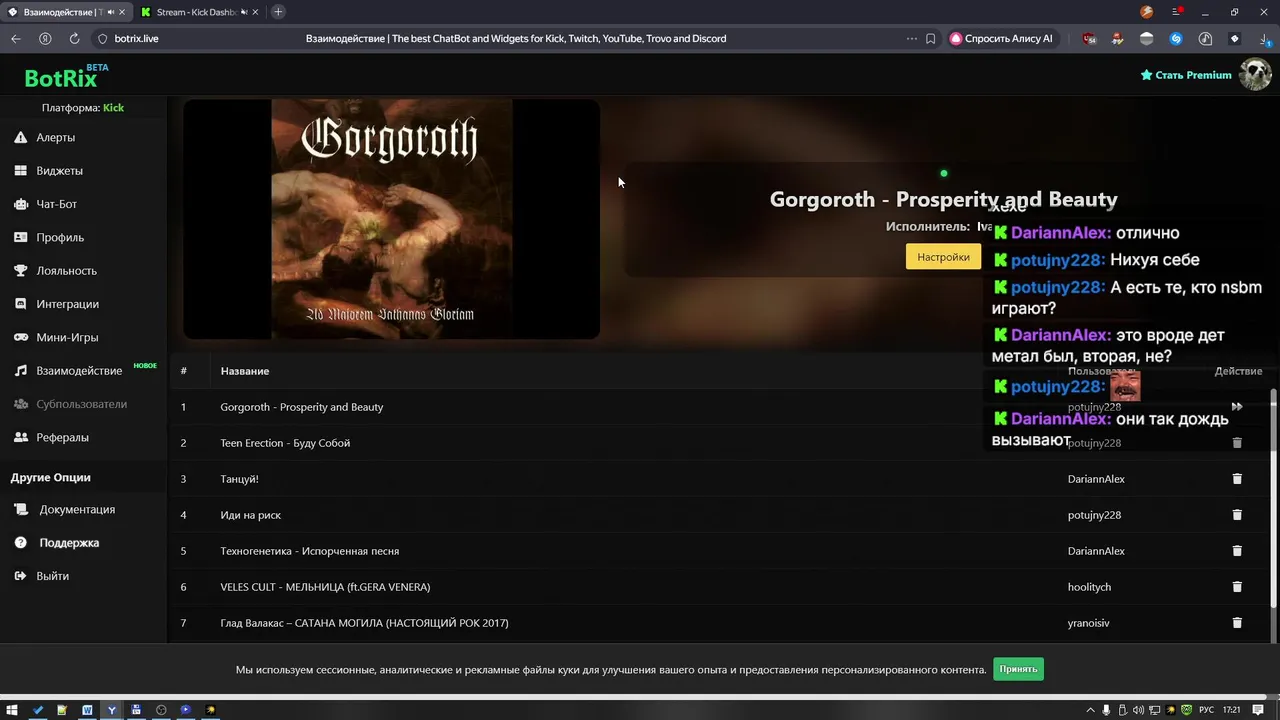Viewport: 1280px width, 720px height.
Task: Go back to the previous page
Action: (16, 39)
